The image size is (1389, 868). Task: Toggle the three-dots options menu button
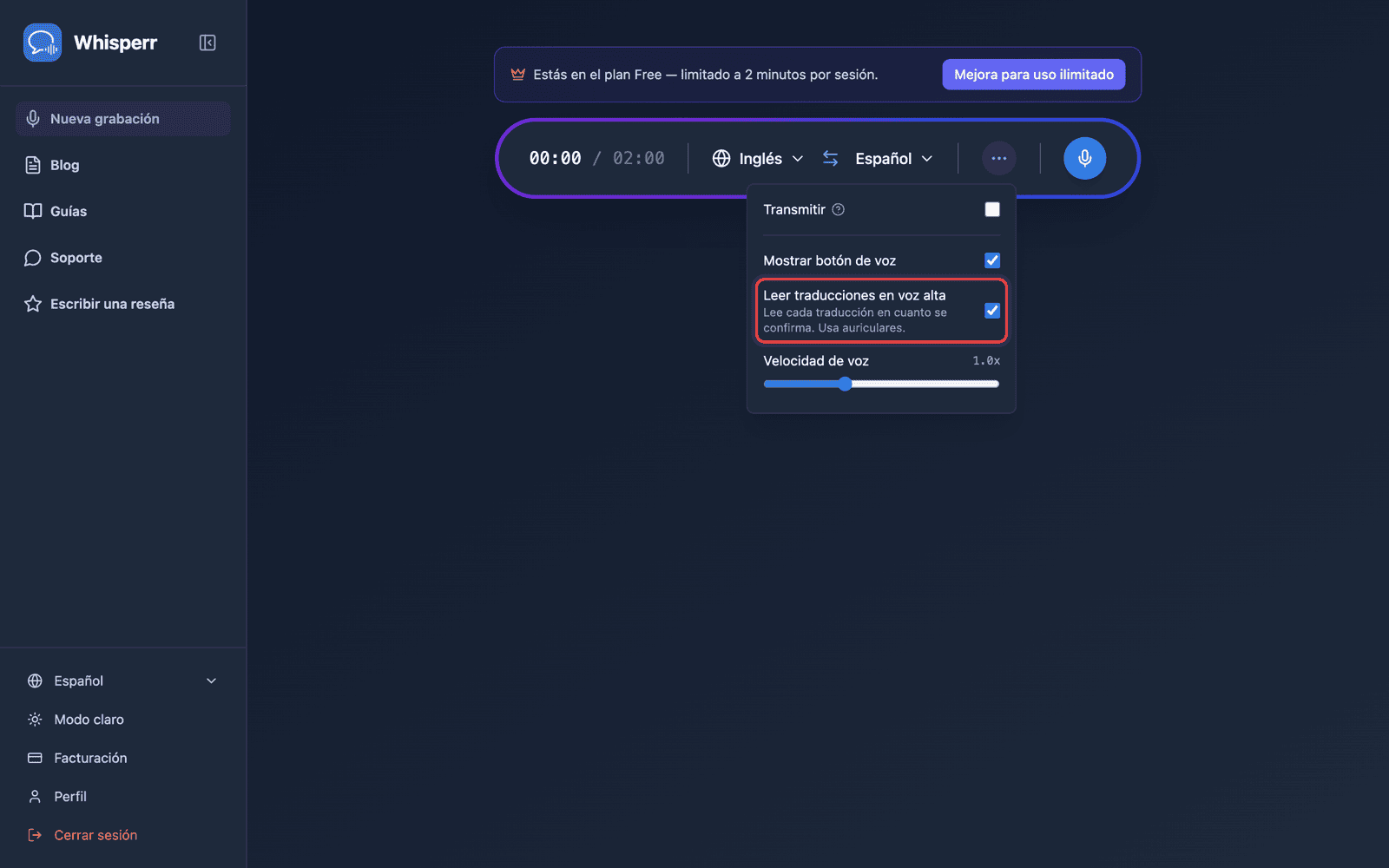click(999, 158)
